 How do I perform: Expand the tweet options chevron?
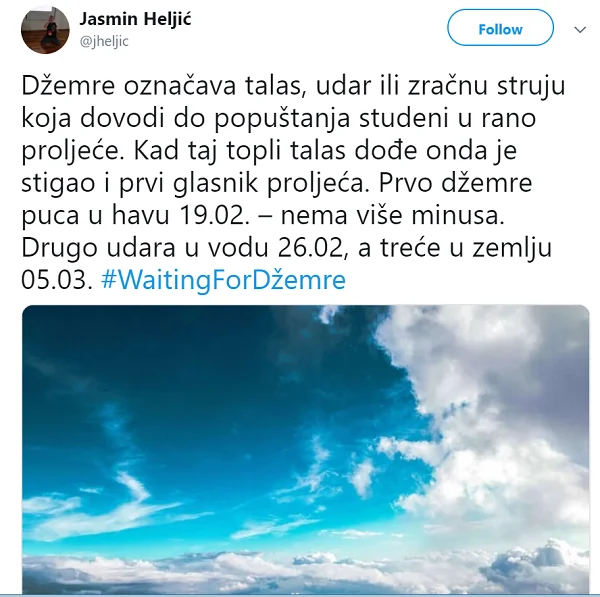tap(580, 29)
